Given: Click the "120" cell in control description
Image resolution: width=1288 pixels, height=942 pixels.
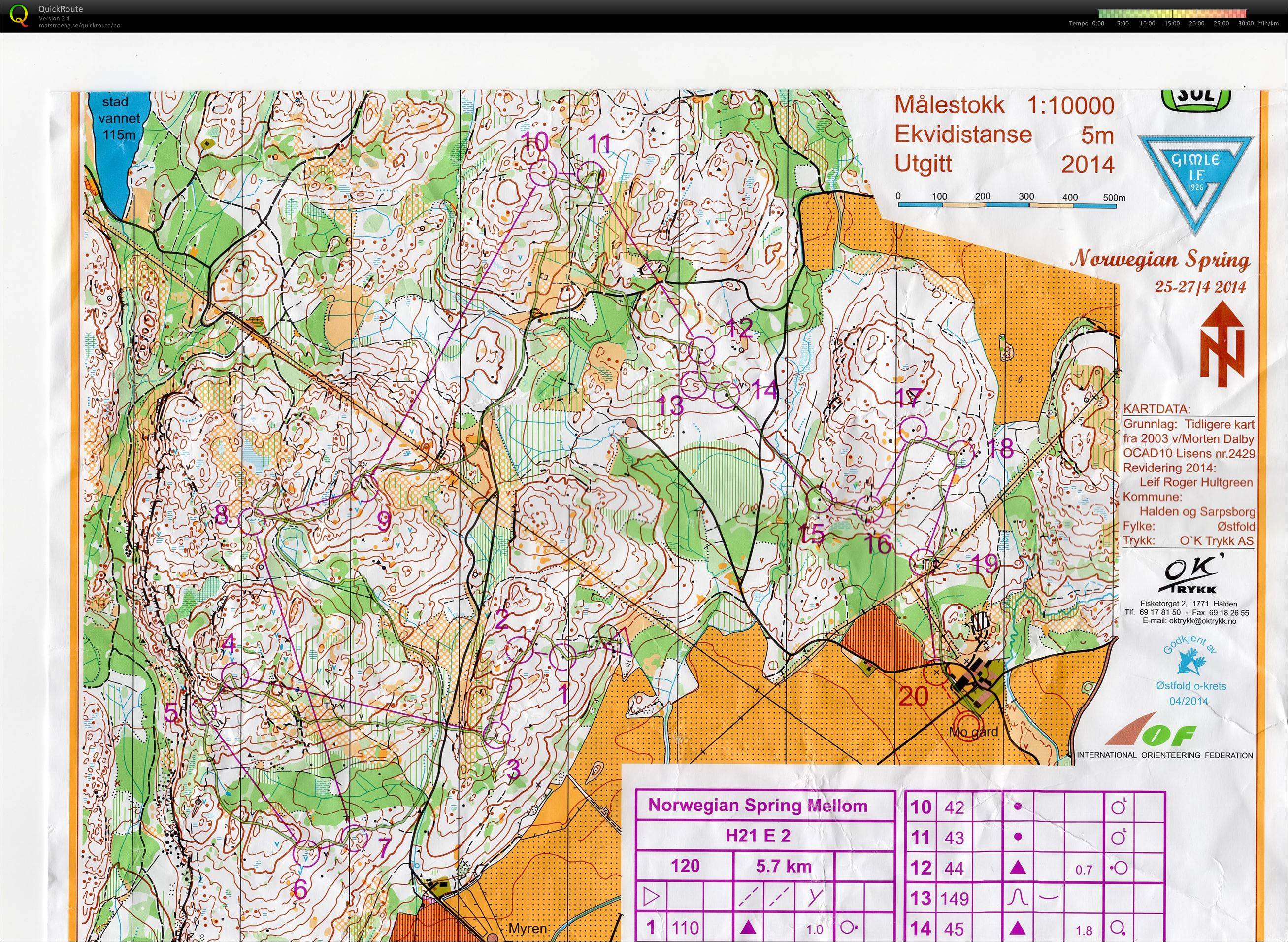Looking at the screenshot, I should click(685, 866).
